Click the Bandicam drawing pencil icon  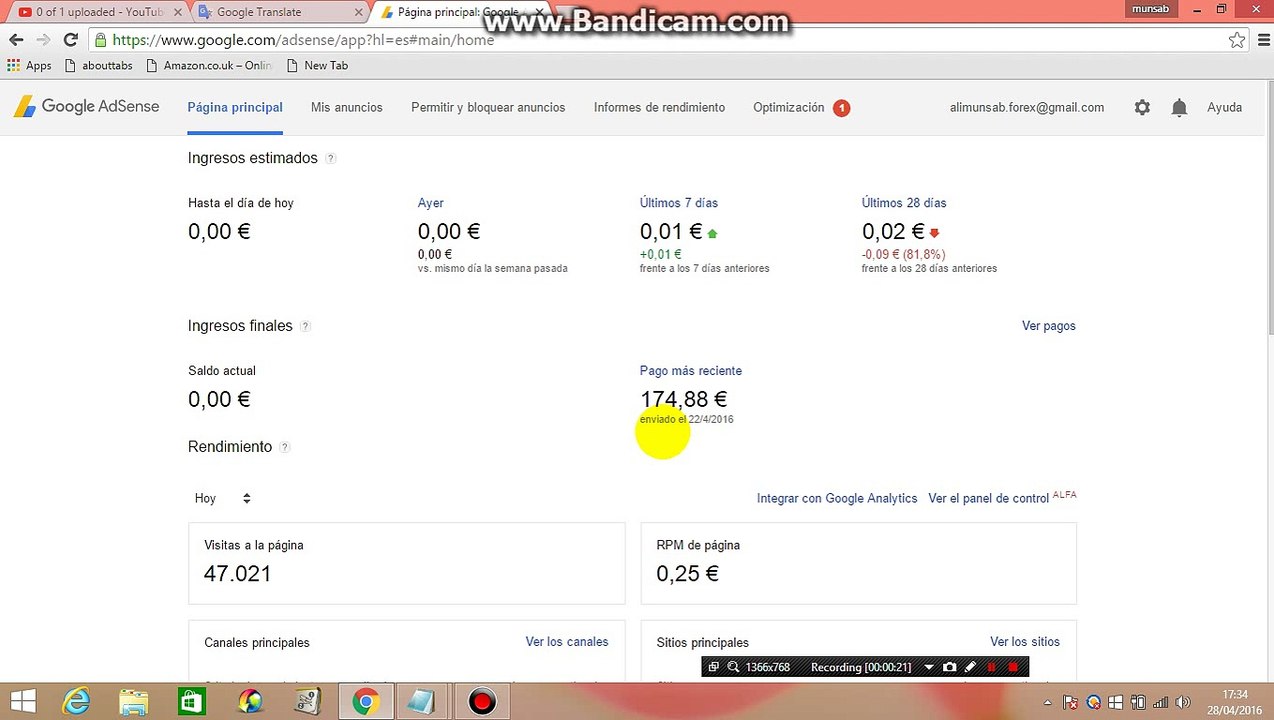[x=970, y=667]
